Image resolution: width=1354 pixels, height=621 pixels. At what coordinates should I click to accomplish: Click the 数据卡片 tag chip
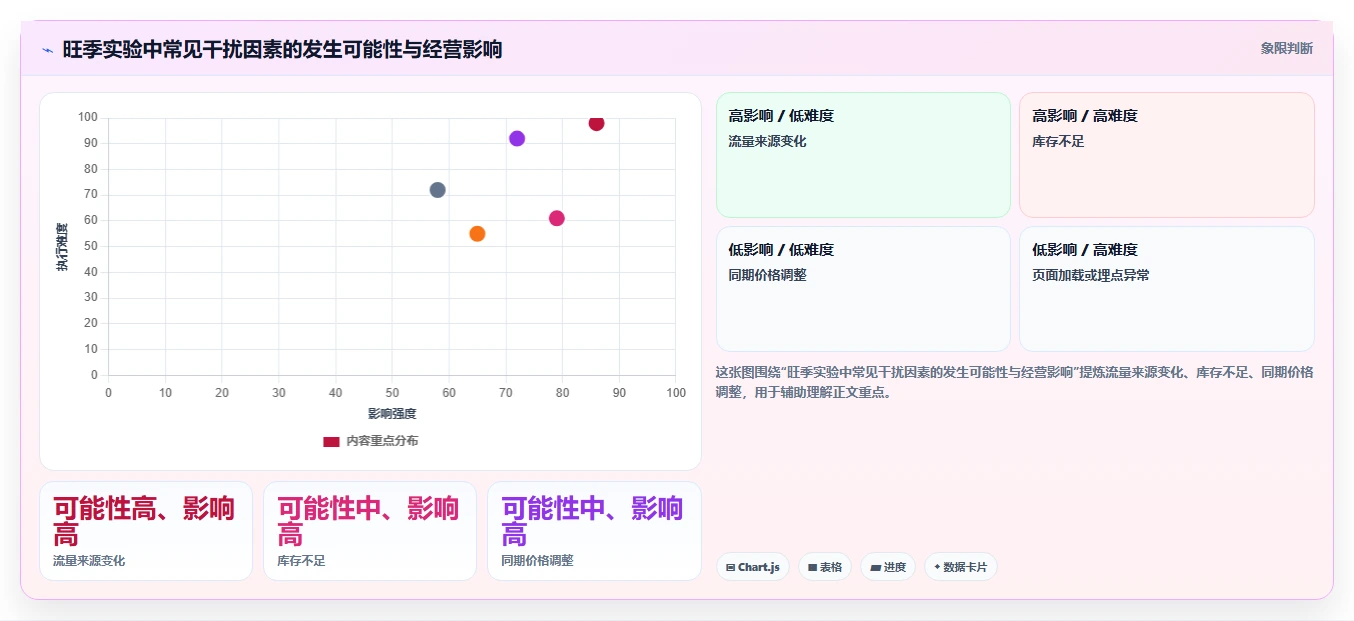960,567
